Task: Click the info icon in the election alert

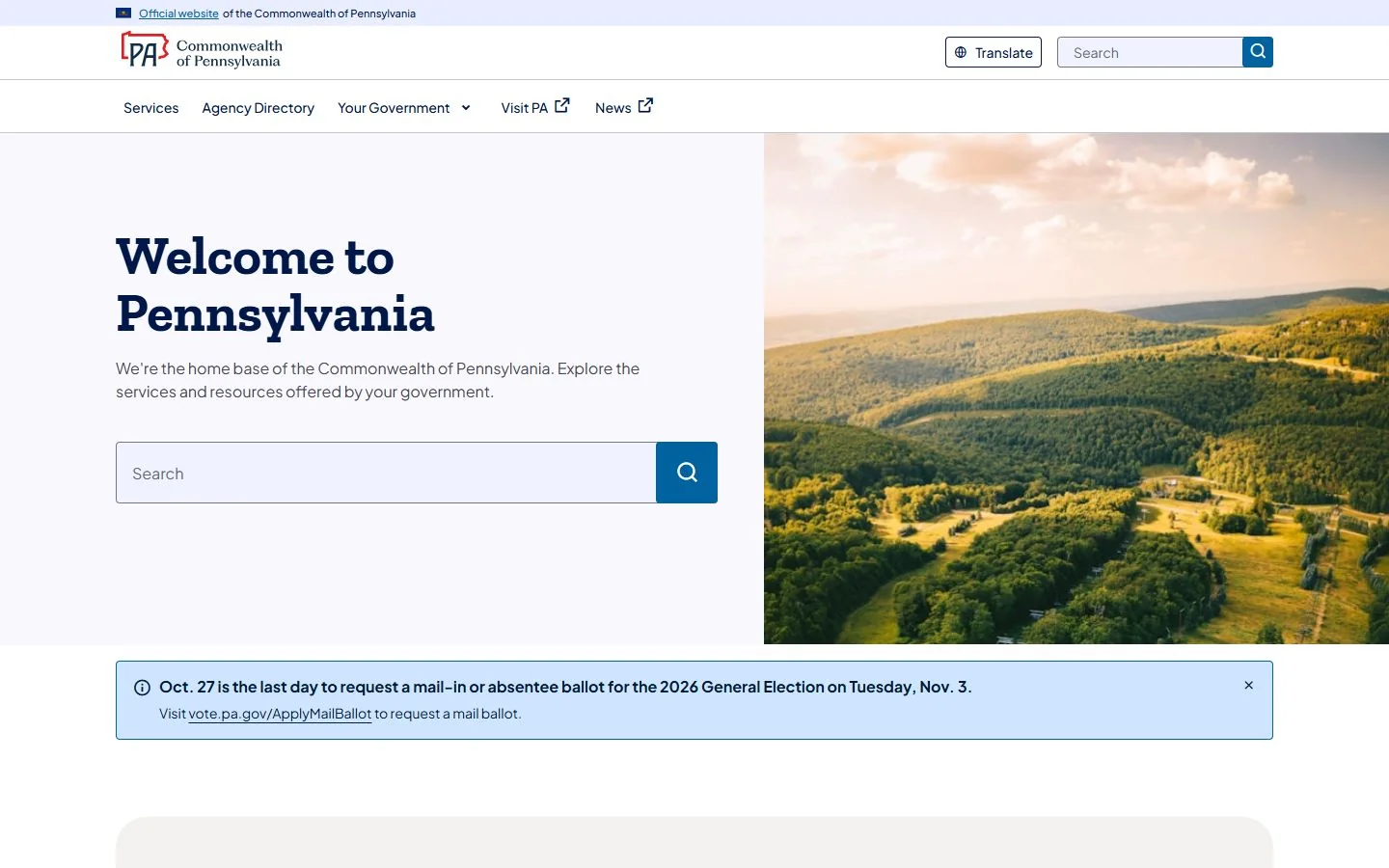Action: (142, 688)
